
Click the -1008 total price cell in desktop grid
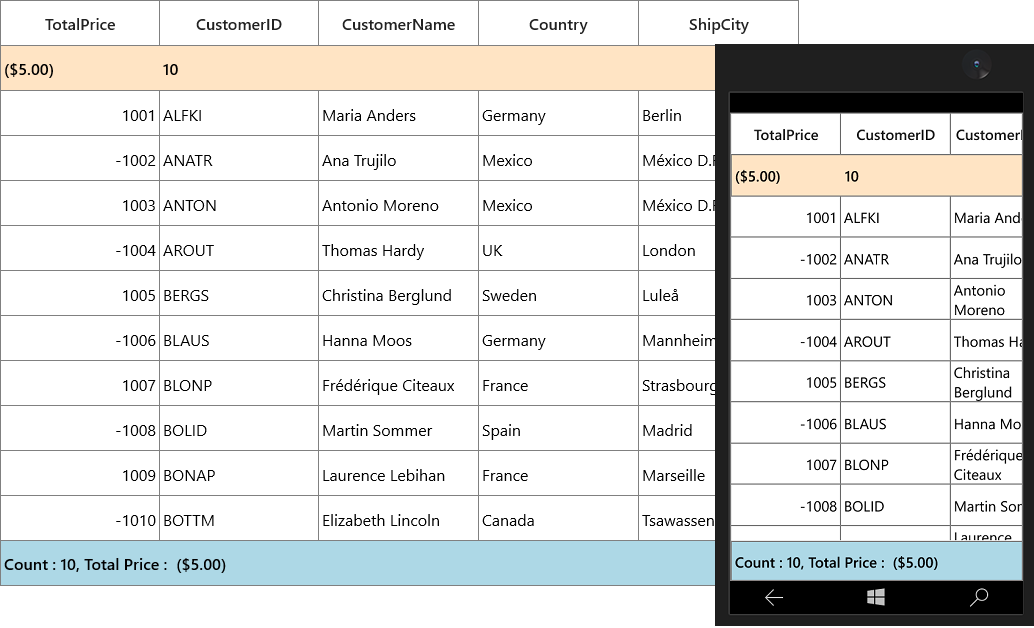80,429
